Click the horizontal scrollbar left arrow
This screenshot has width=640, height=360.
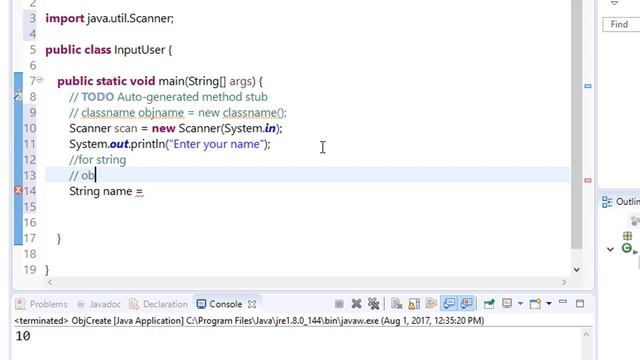pos(50,282)
